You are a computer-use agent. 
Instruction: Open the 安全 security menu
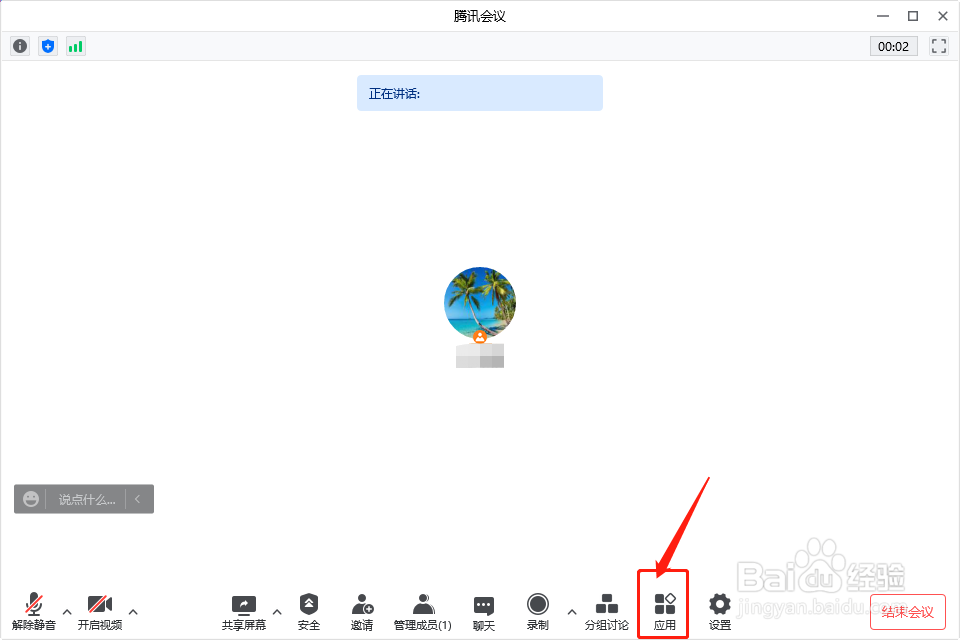pyautogui.click(x=309, y=612)
